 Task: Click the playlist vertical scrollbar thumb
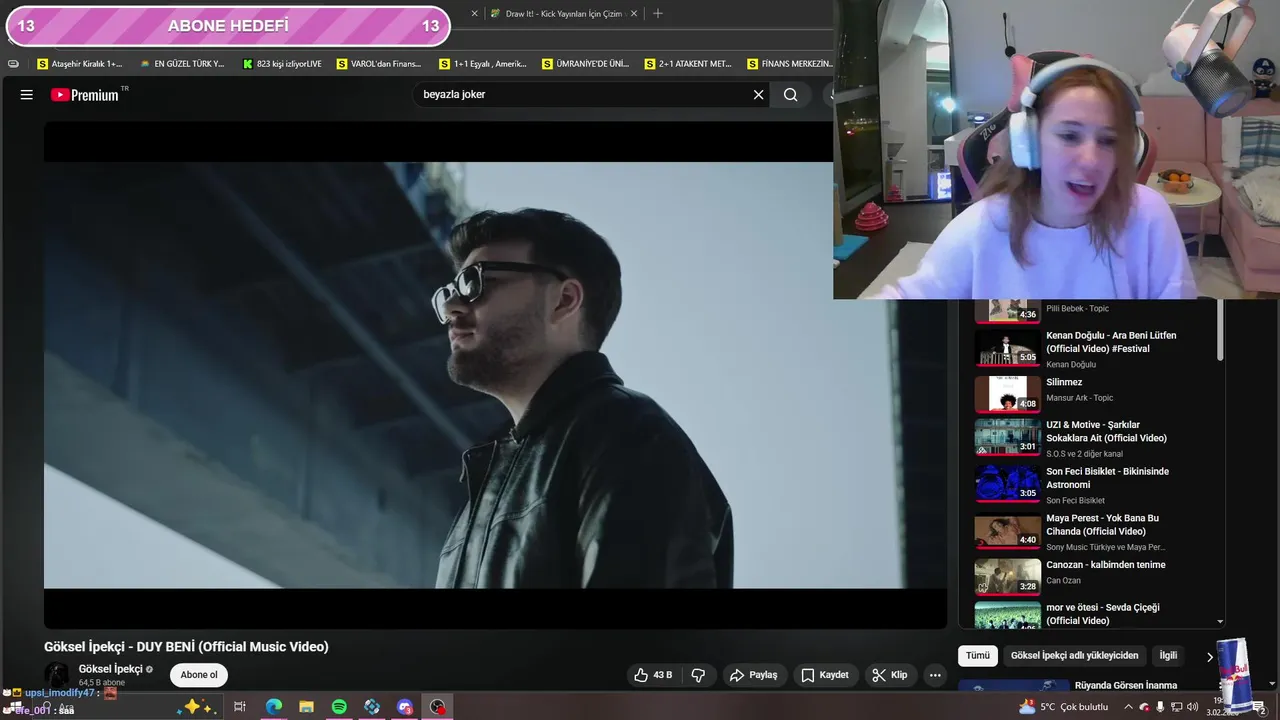(1220, 330)
